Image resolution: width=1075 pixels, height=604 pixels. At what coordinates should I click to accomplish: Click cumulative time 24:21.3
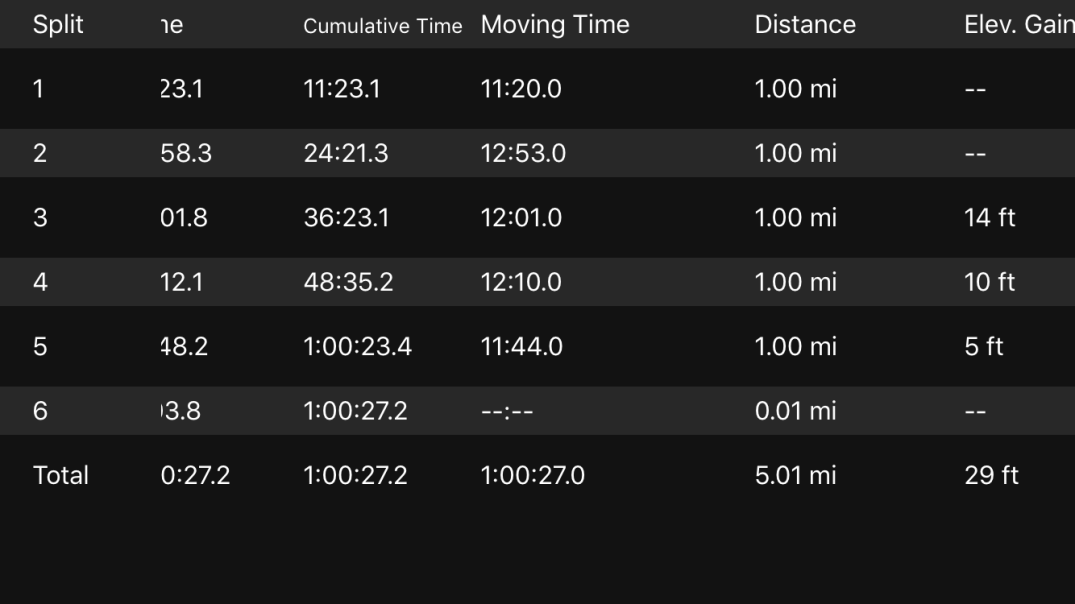pos(348,154)
